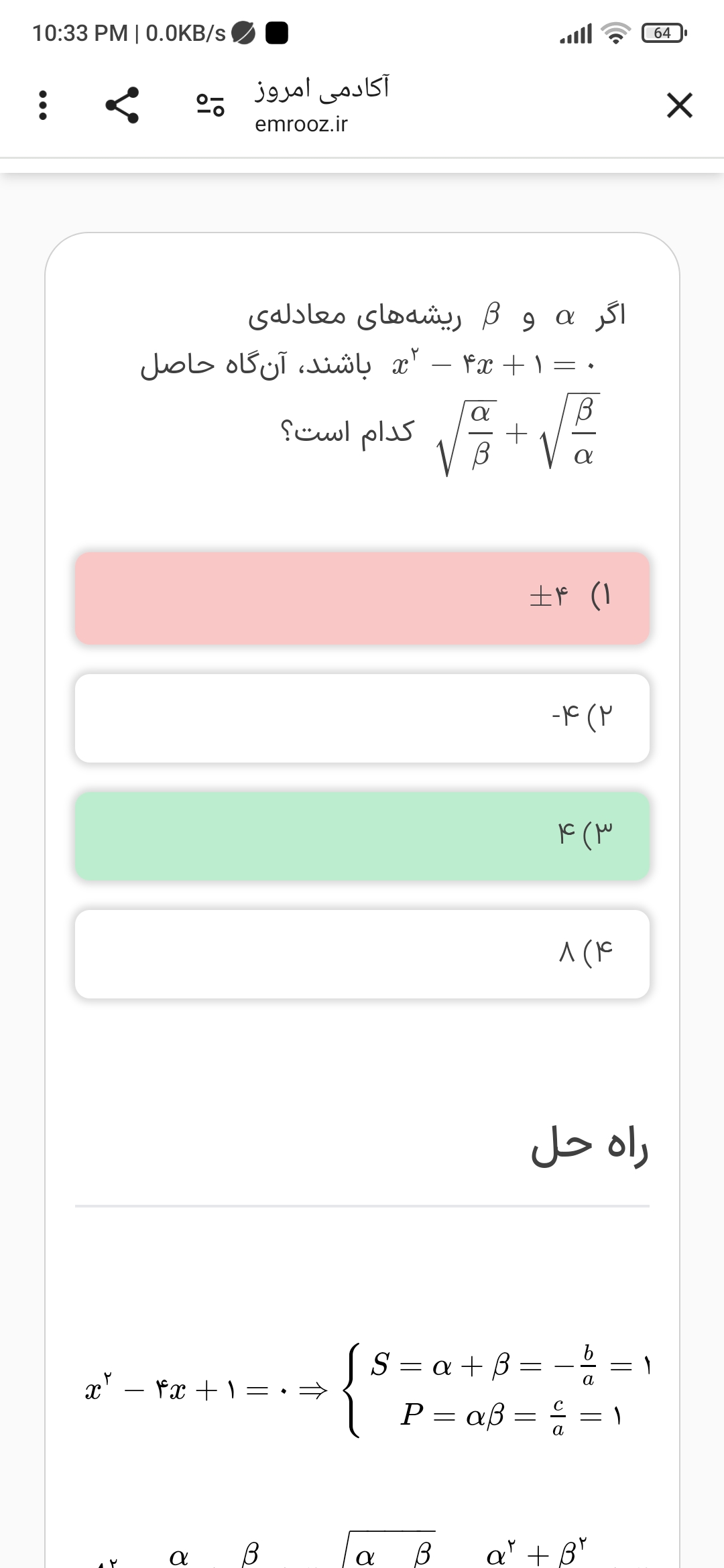Tap the cellular signal bars icon

coord(576,32)
